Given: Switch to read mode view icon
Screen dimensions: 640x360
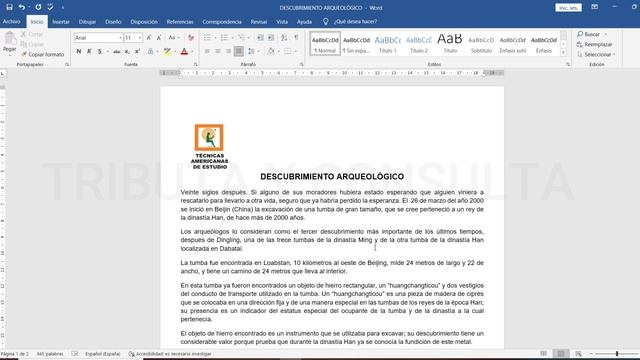Looking at the screenshot, I should tap(543, 353).
